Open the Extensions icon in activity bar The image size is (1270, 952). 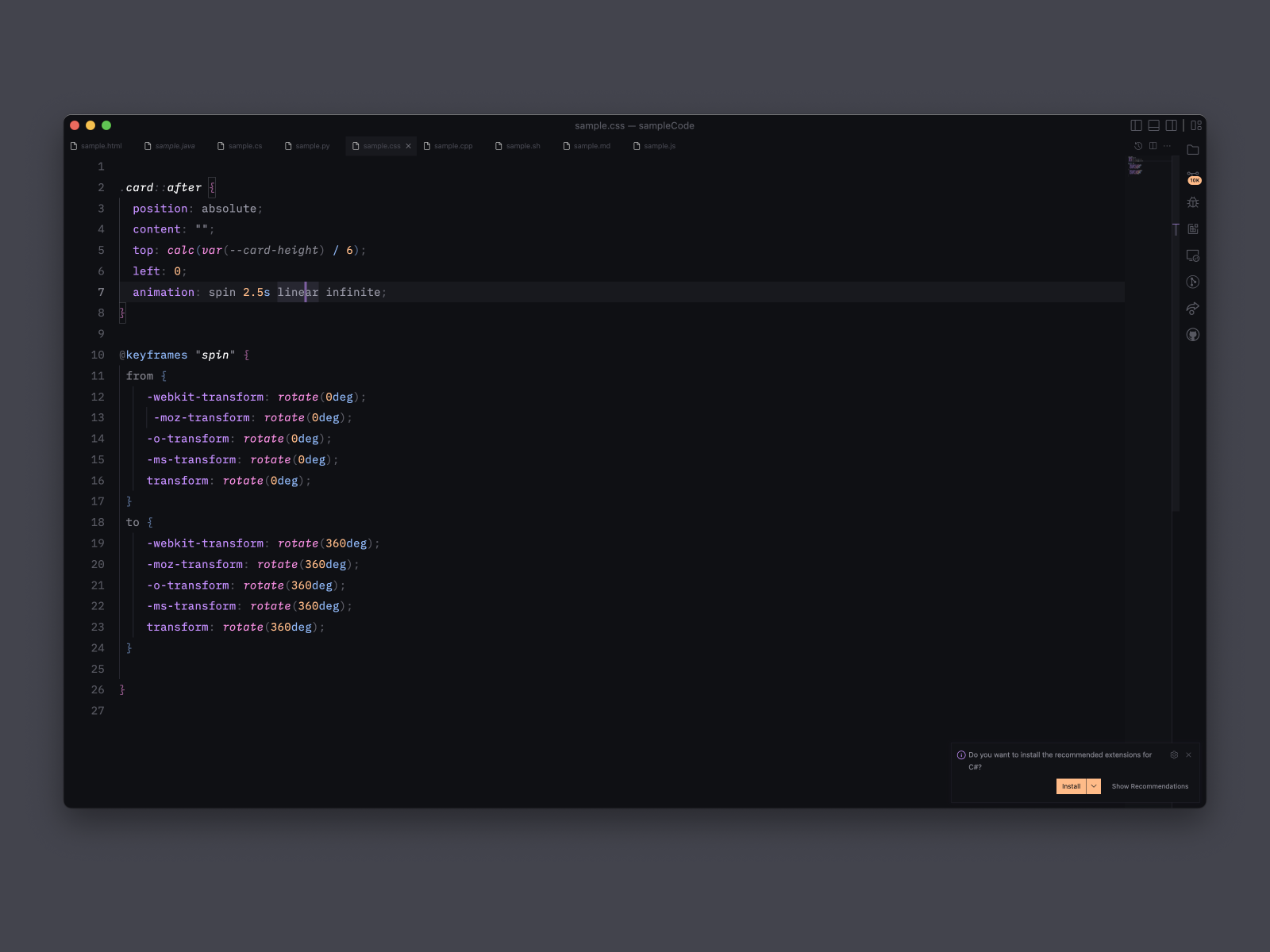(x=1193, y=228)
